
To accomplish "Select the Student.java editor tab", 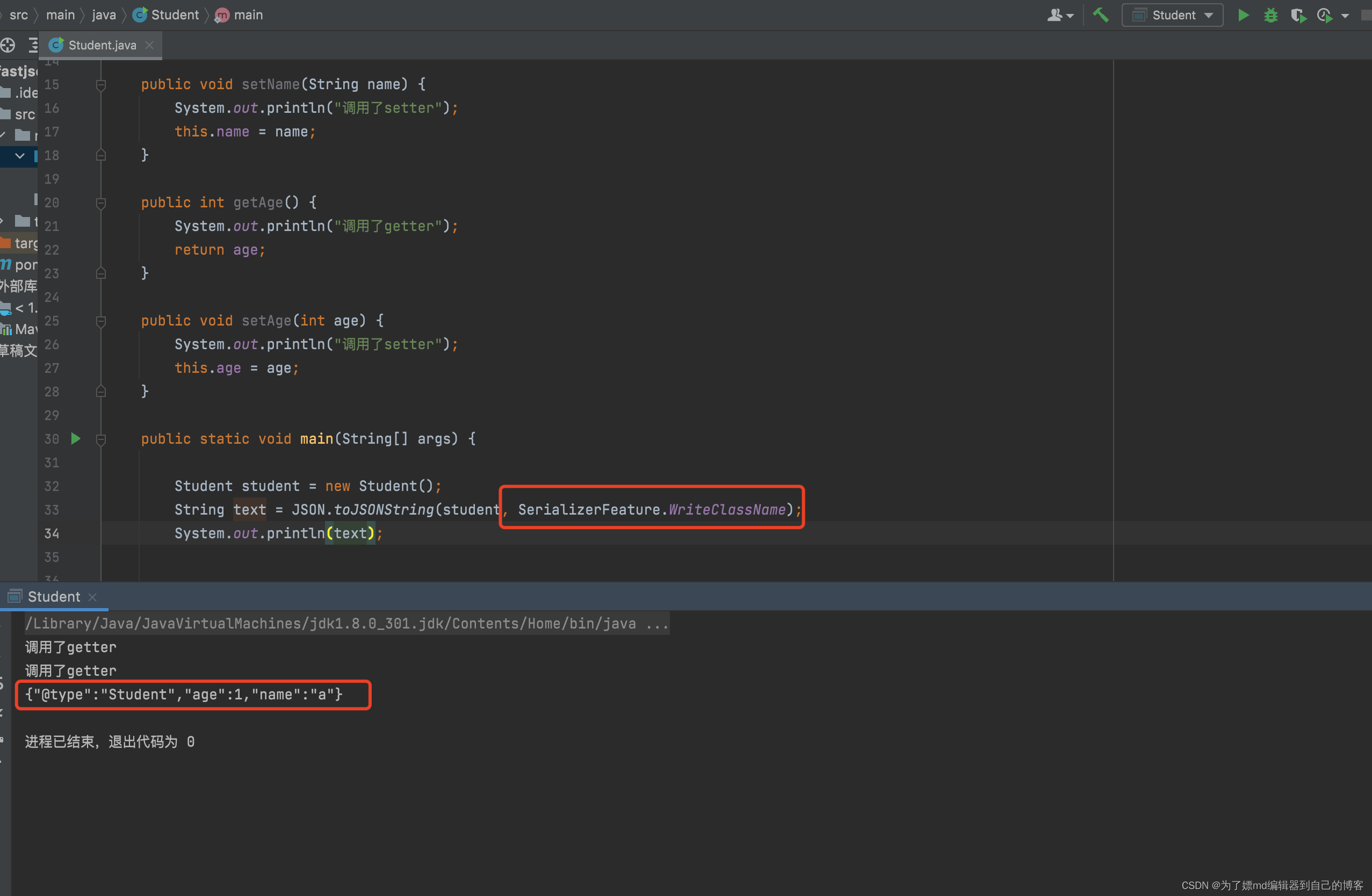I will point(102,45).
